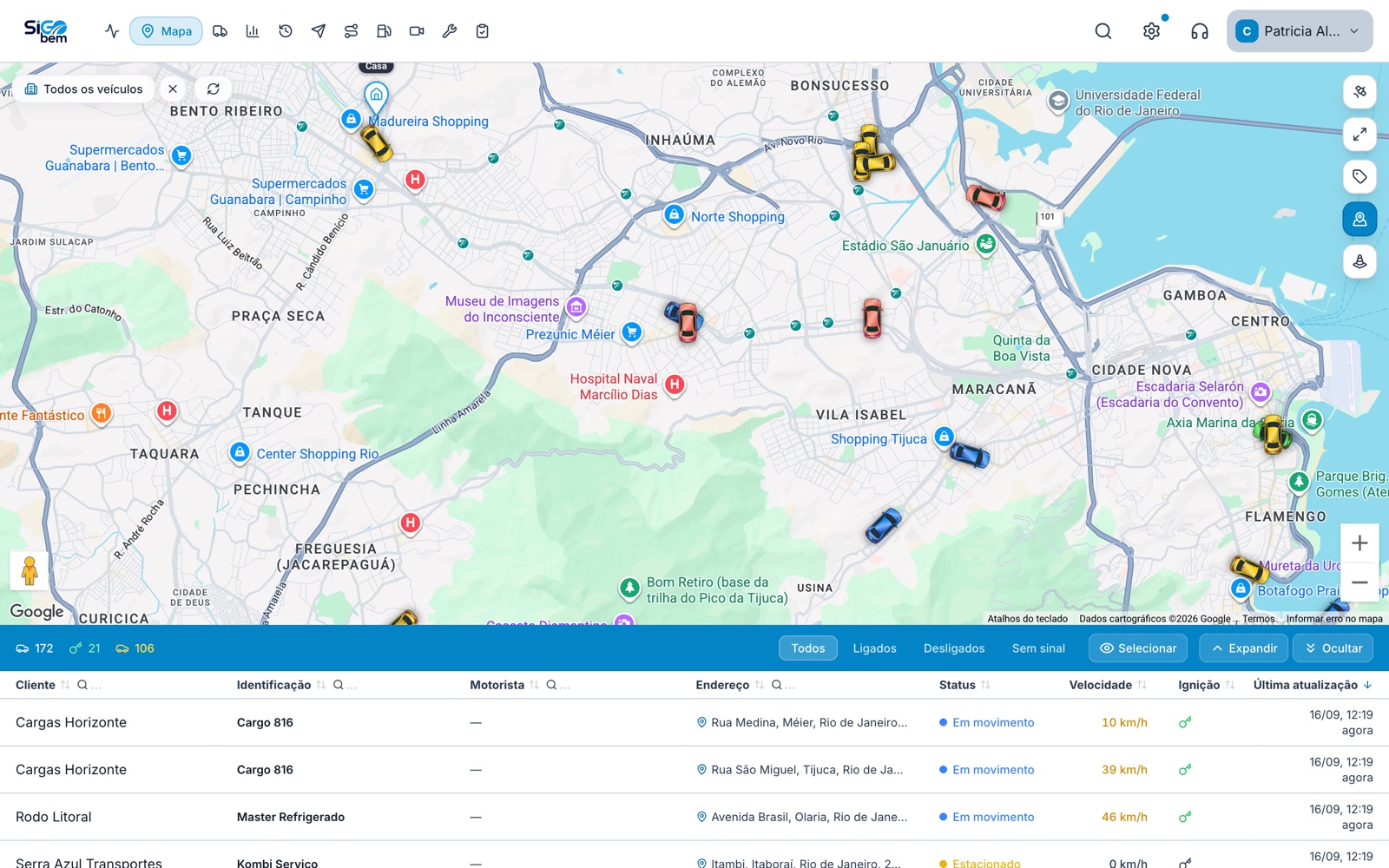Toggle the pin cluster map button

coord(1359,261)
